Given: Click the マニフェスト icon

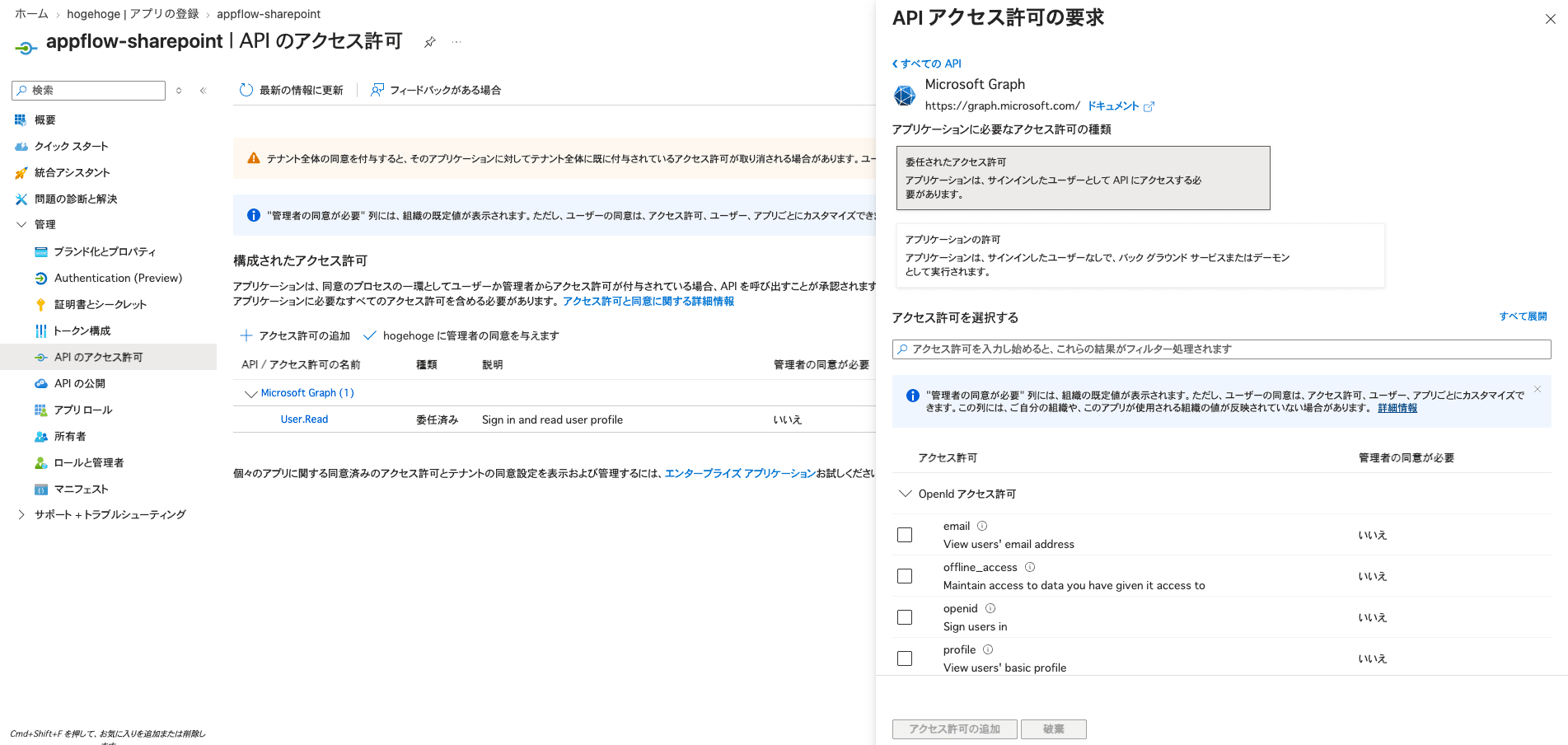Looking at the screenshot, I should 40,490.
